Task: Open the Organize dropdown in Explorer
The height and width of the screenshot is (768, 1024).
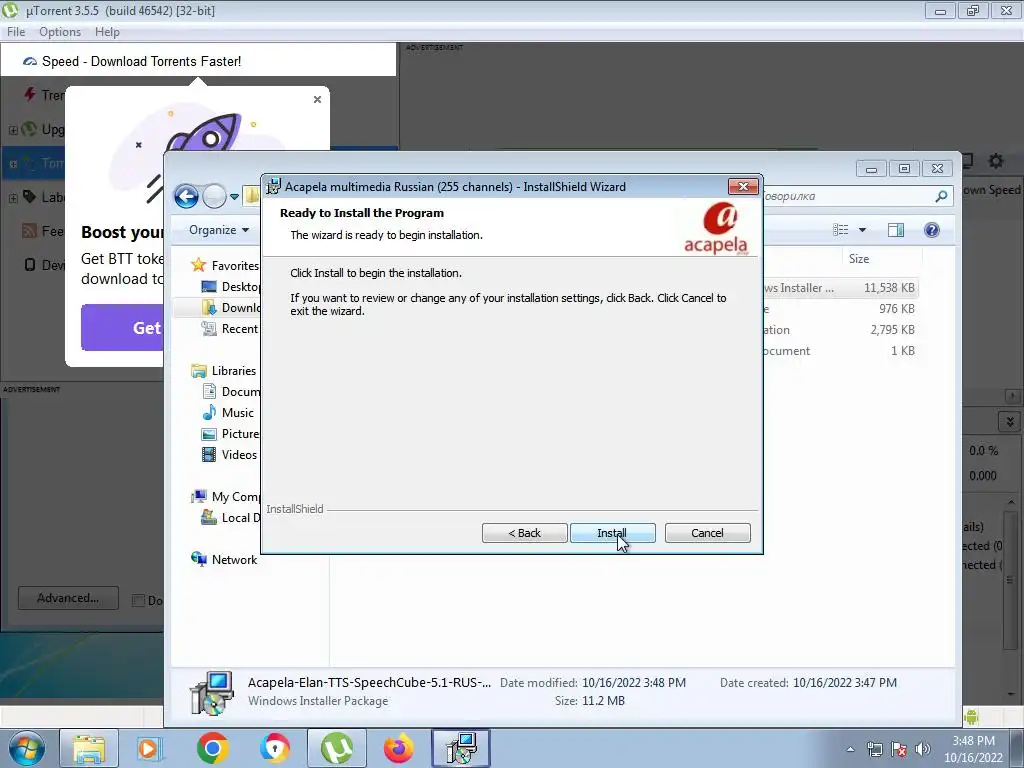Action: pos(219,230)
